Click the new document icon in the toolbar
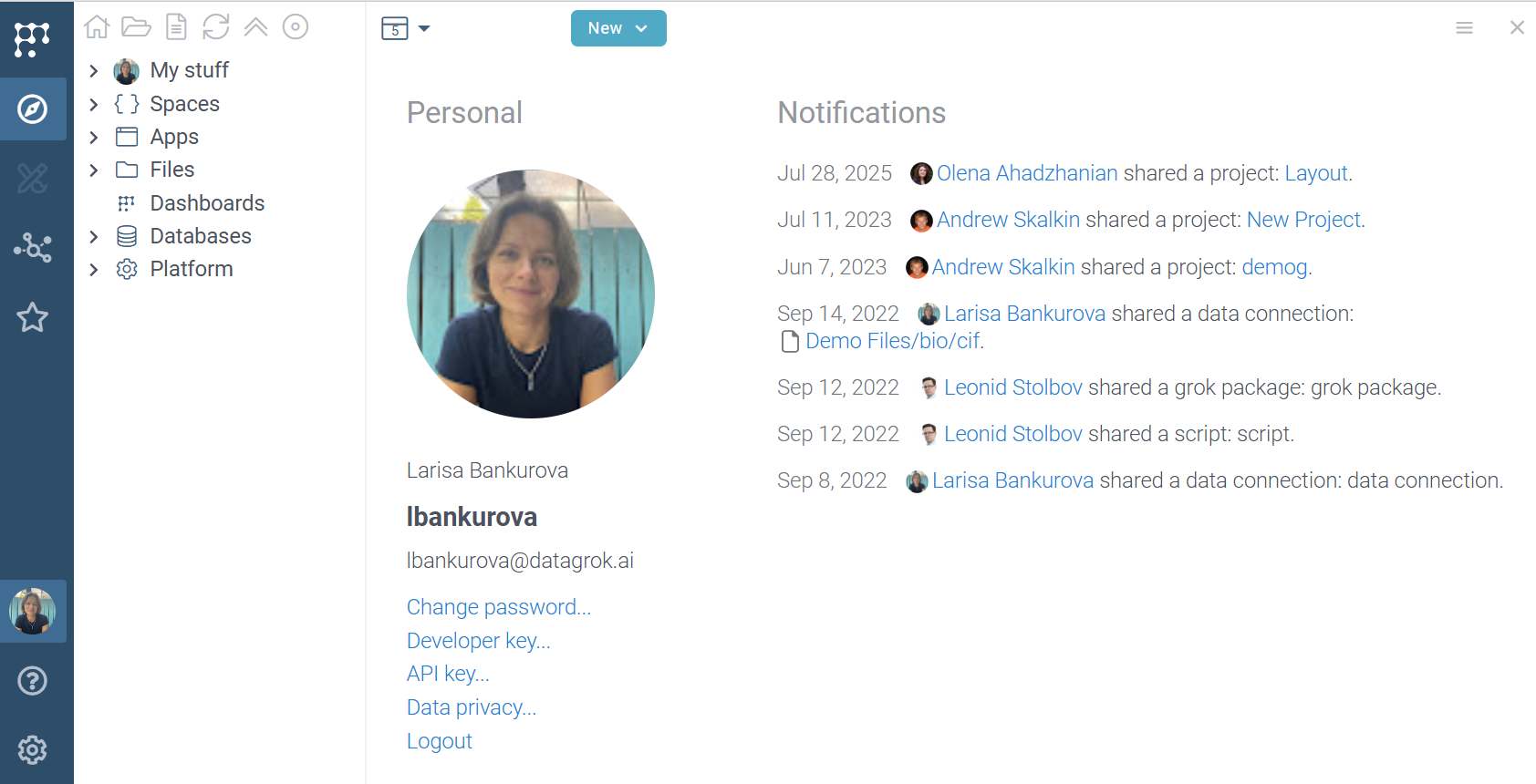This screenshot has width=1536, height=784. [176, 26]
